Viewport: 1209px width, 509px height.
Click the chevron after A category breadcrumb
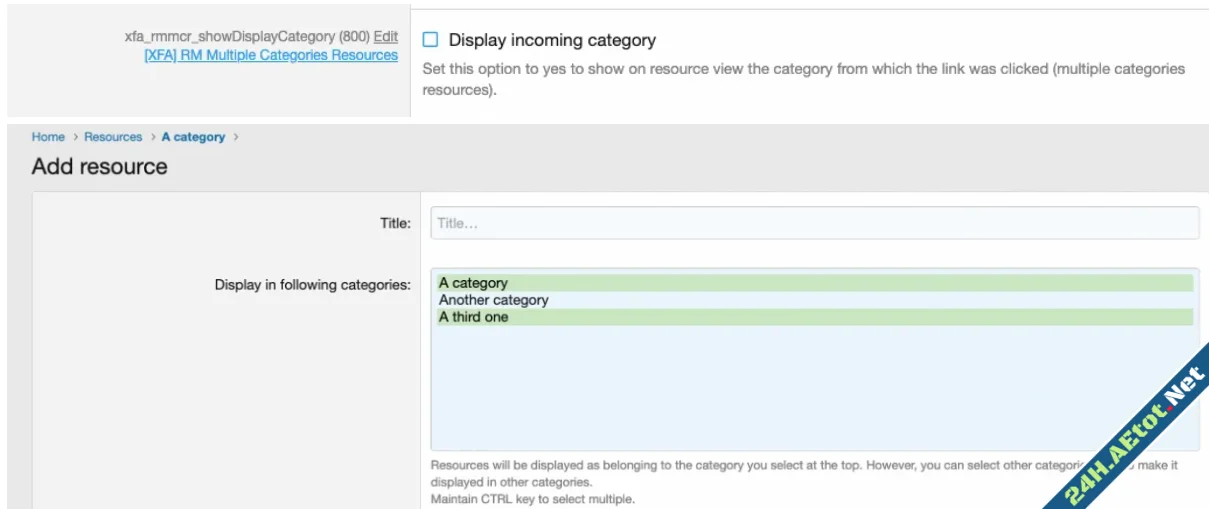pyautogui.click(x=235, y=137)
